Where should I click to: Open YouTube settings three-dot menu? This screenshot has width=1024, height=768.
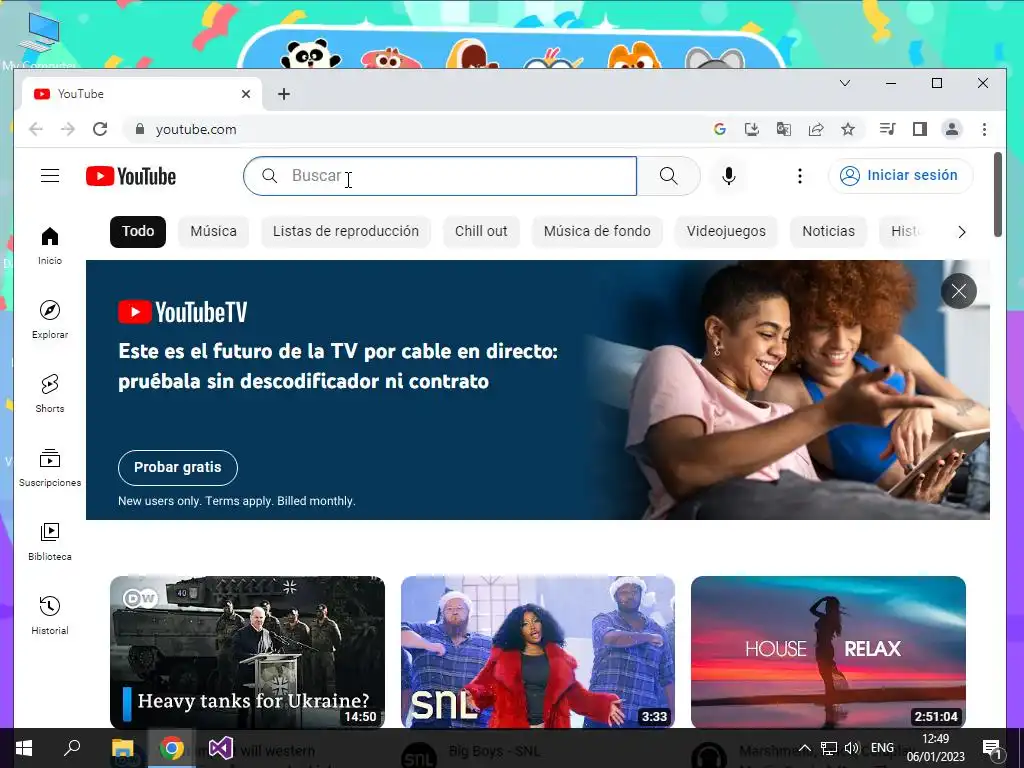pyautogui.click(x=799, y=176)
